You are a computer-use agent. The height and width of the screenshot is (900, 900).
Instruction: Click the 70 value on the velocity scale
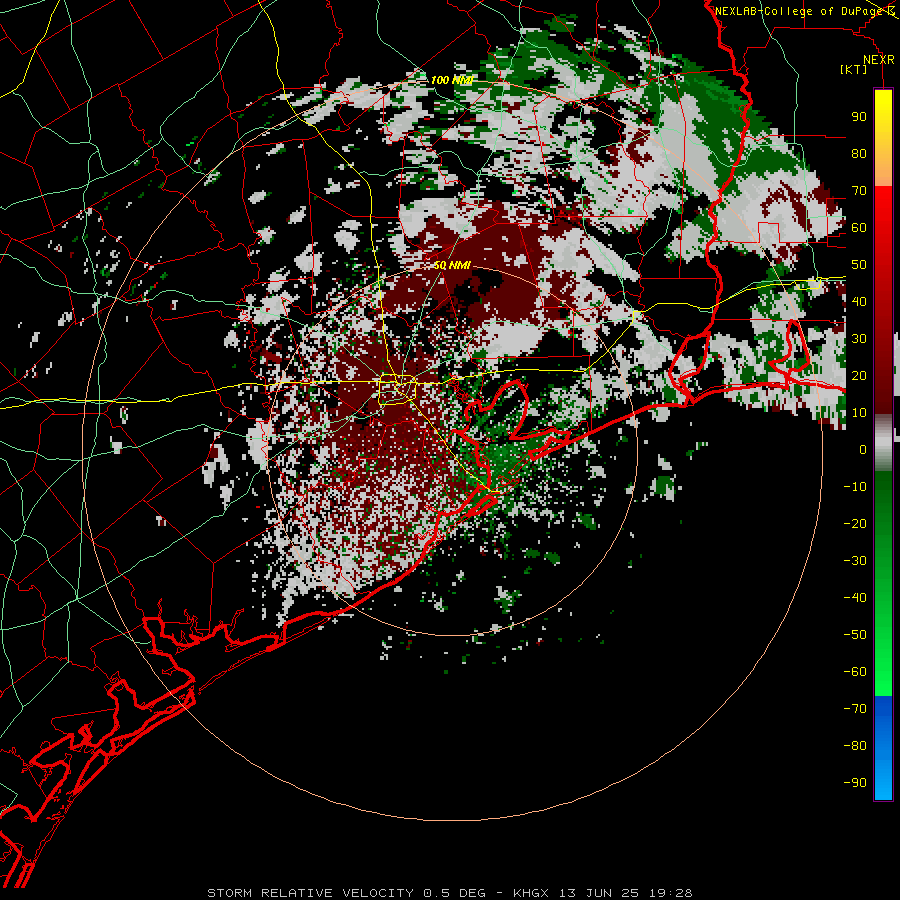pos(859,191)
